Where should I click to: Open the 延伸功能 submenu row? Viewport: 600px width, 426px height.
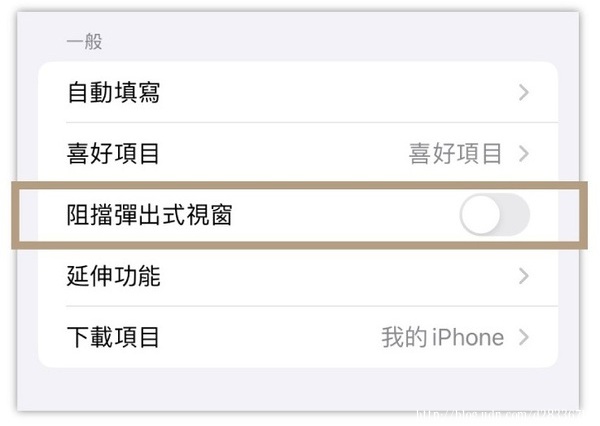(x=298, y=276)
